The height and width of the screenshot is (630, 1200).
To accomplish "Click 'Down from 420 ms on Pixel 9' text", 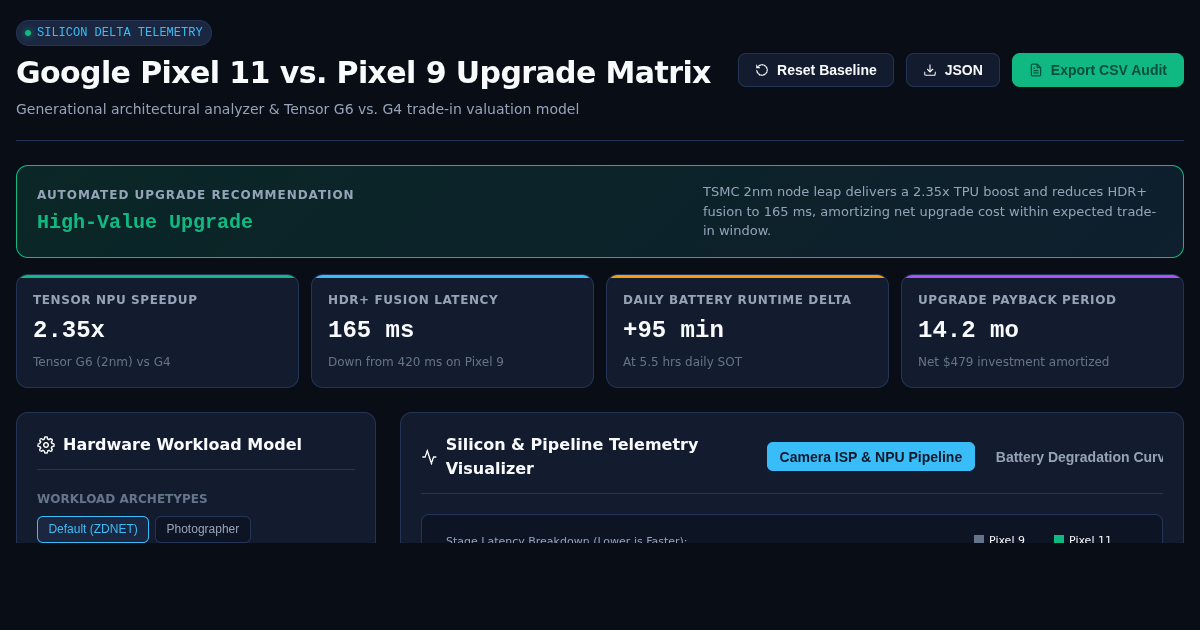I will click(x=416, y=362).
